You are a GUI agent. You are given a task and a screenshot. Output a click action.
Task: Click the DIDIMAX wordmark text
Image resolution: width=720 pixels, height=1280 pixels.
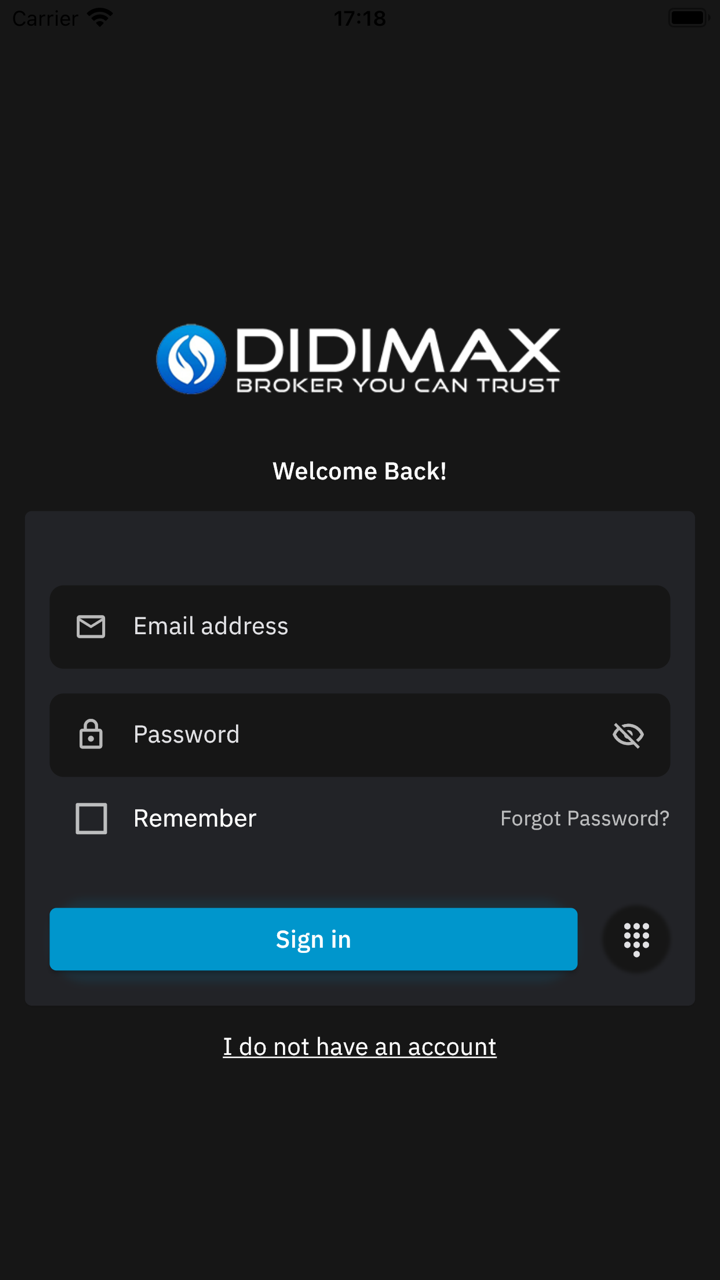(398, 350)
